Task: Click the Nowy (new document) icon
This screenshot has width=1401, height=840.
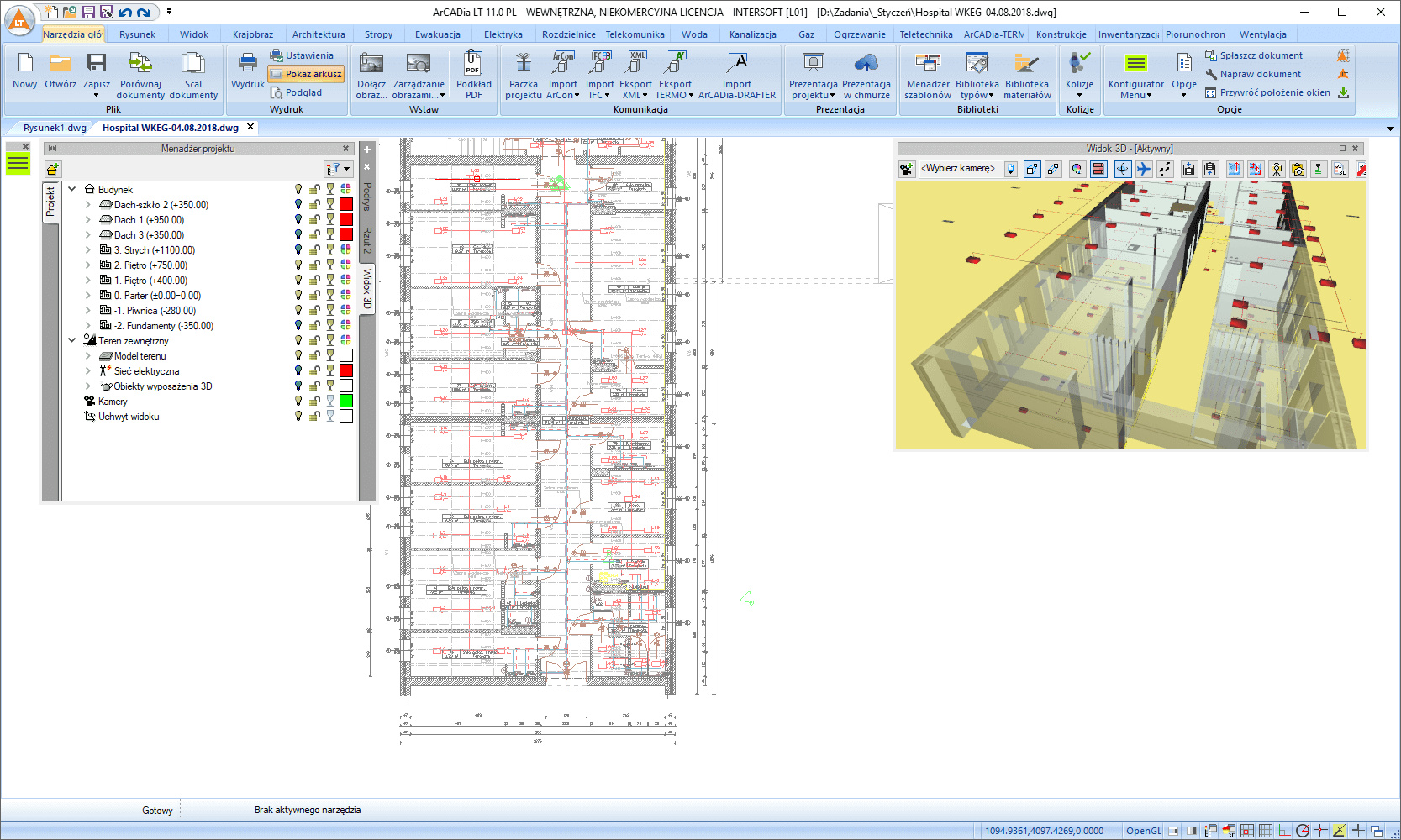Action: pos(25,63)
